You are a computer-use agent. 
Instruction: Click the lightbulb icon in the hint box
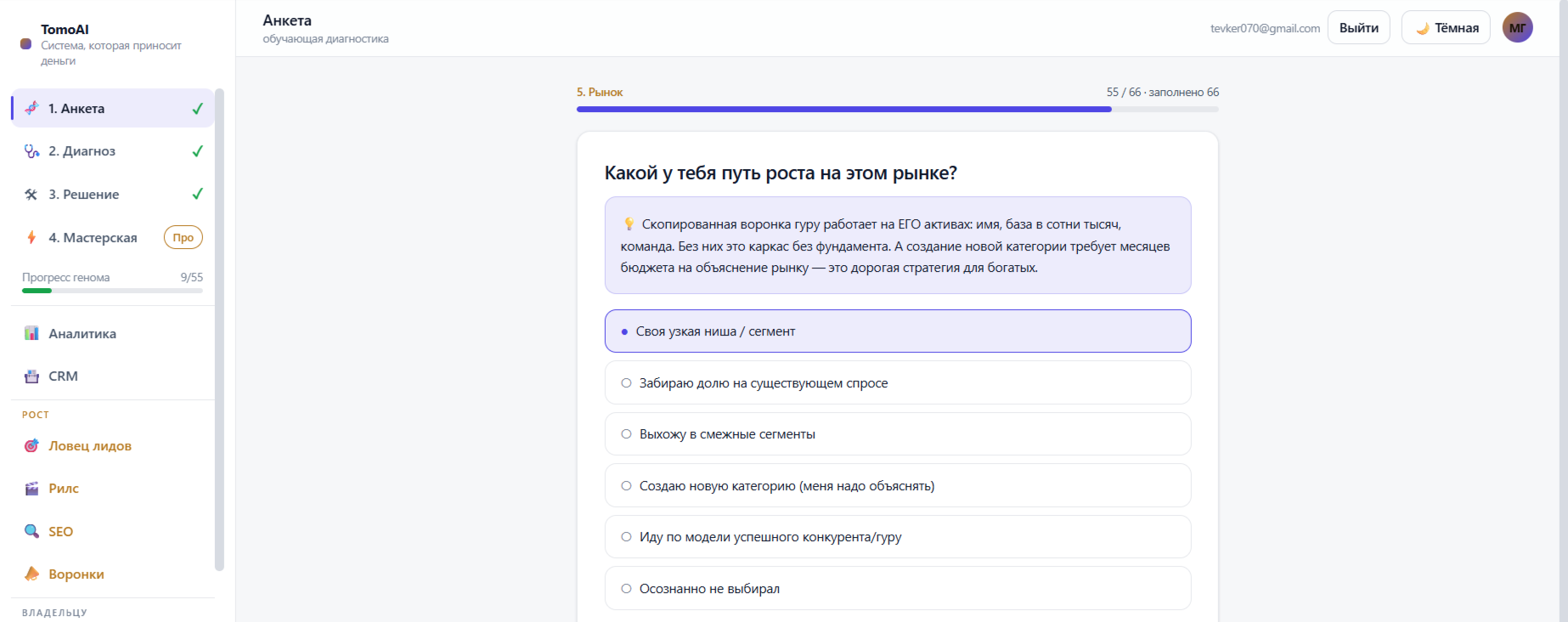click(x=629, y=224)
